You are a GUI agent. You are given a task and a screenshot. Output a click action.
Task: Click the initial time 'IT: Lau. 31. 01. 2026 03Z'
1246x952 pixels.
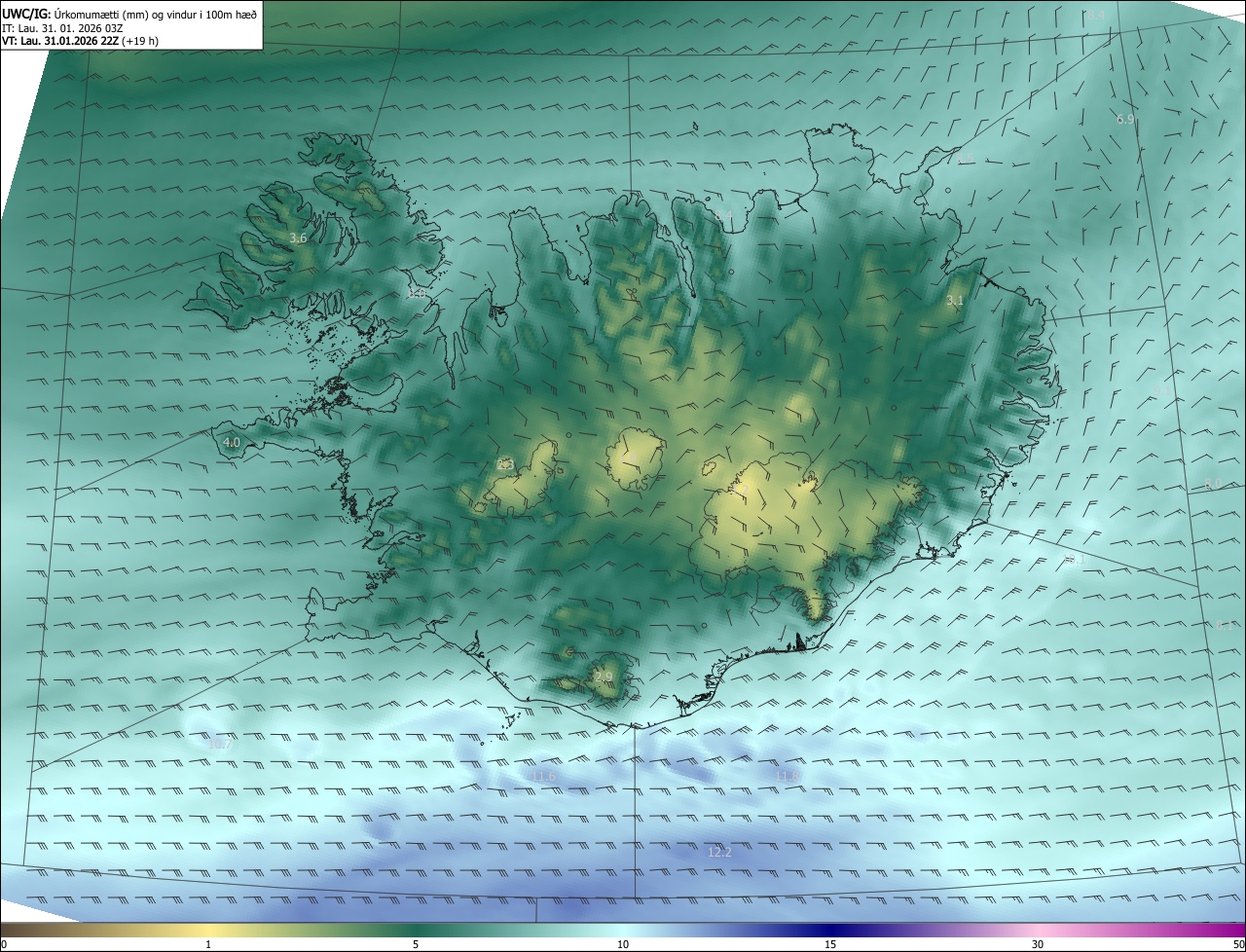(62, 27)
